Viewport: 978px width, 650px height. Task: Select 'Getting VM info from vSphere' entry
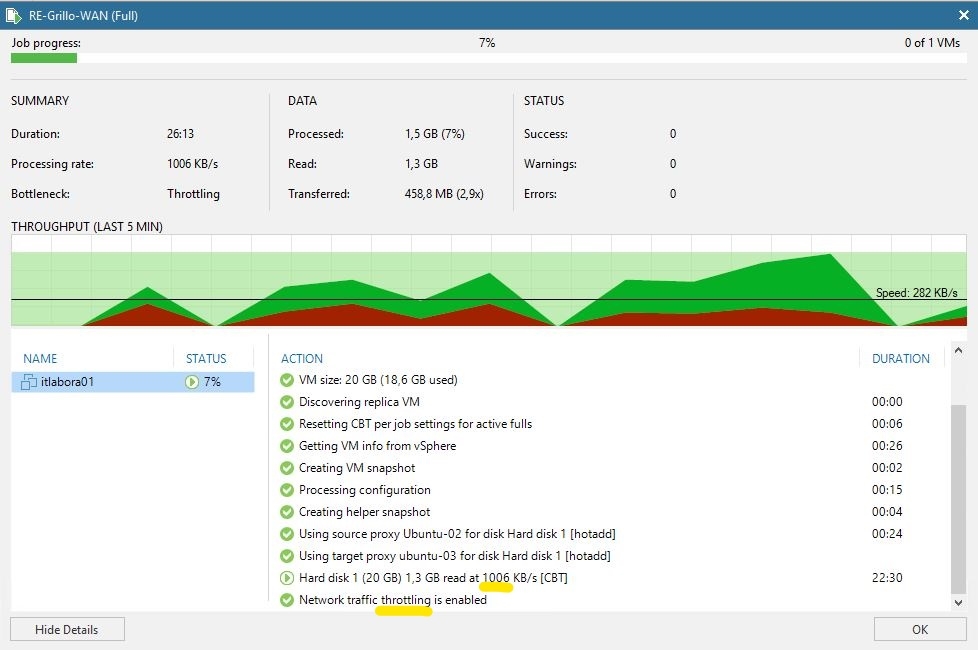pos(377,446)
